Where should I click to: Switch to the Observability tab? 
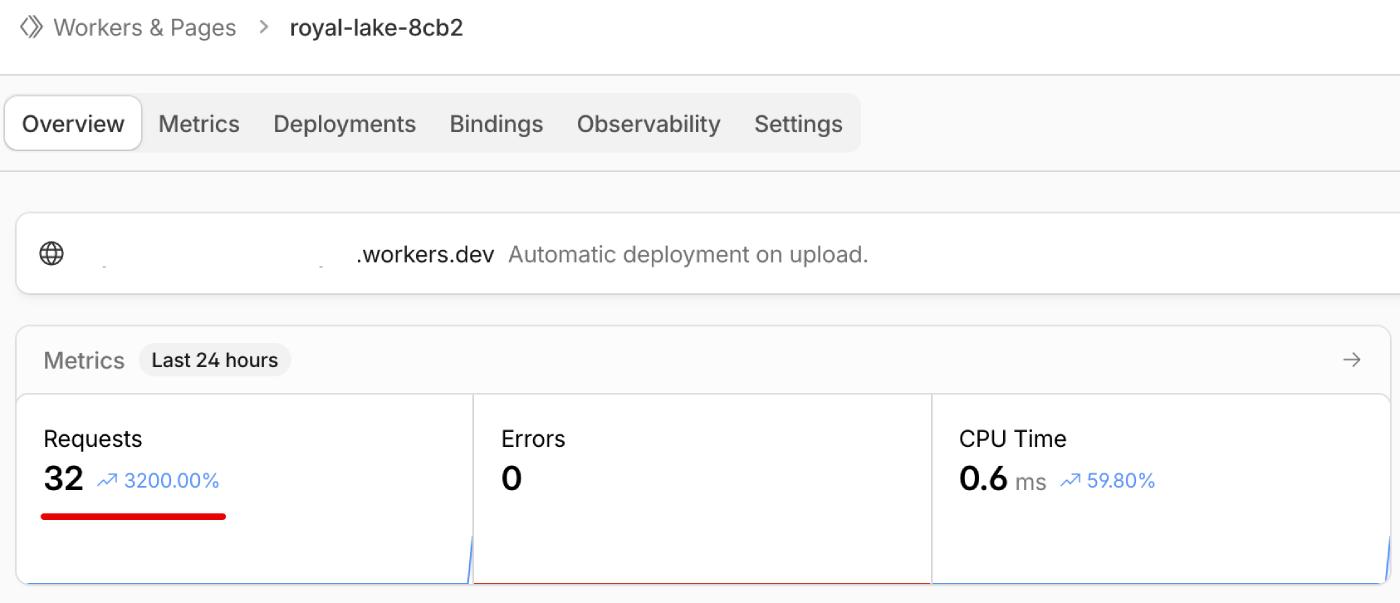pos(648,123)
